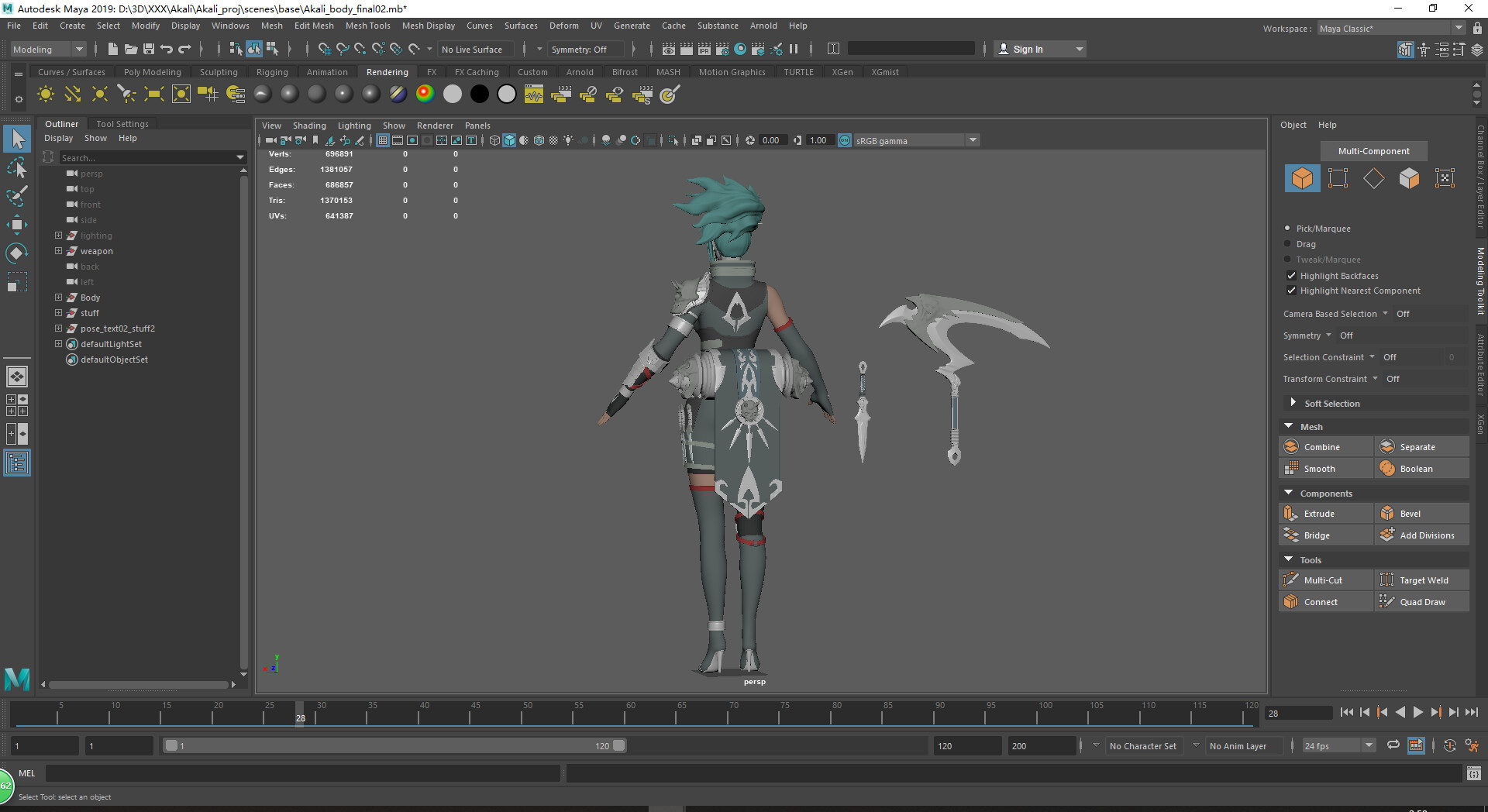The height and width of the screenshot is (812, 1488).
Task: Select Pick/Marquee radio option
Action: coord(1288,229)
